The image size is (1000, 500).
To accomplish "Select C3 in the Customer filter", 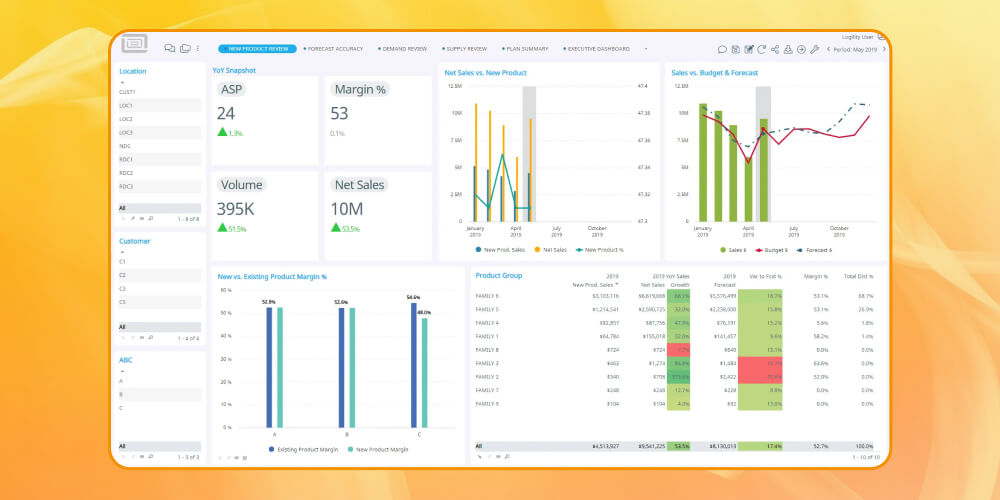I will [123, 288].
